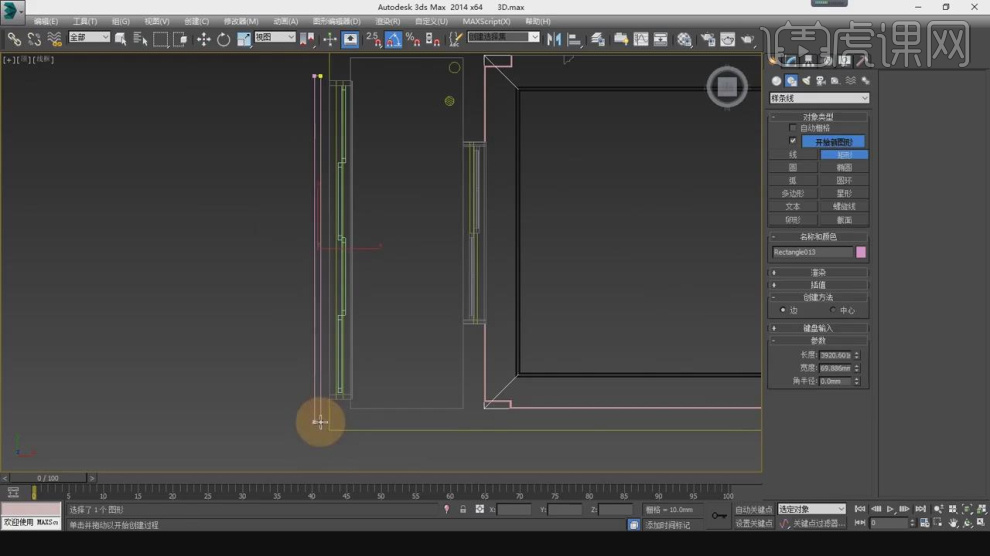Screen dimensions: 990x556
Task: Select the Link tool in main toolbar
Action: (x=14, y=39)
